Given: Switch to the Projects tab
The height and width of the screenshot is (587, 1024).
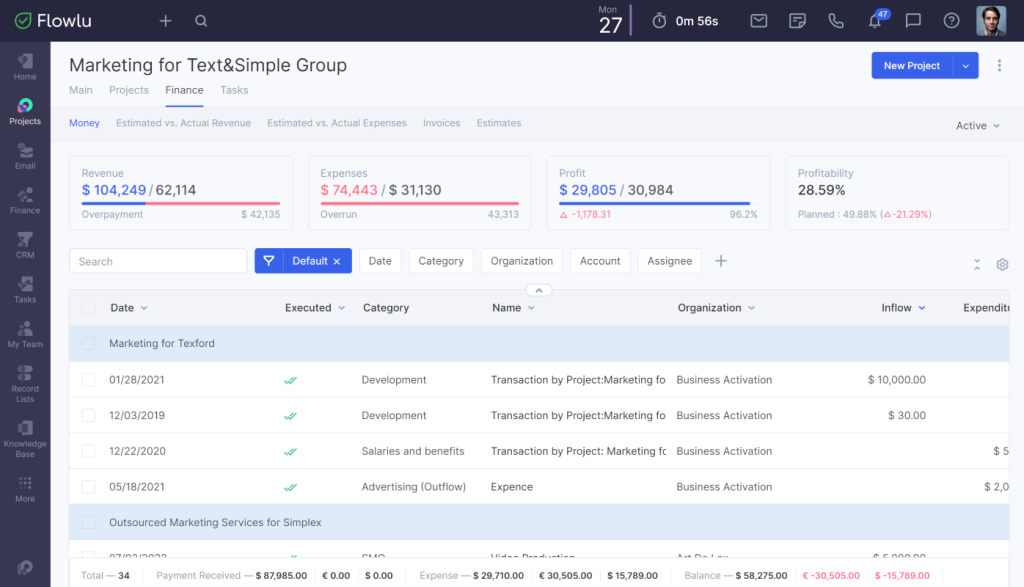Looking at the screenshot, I should [x=129, y=90].
